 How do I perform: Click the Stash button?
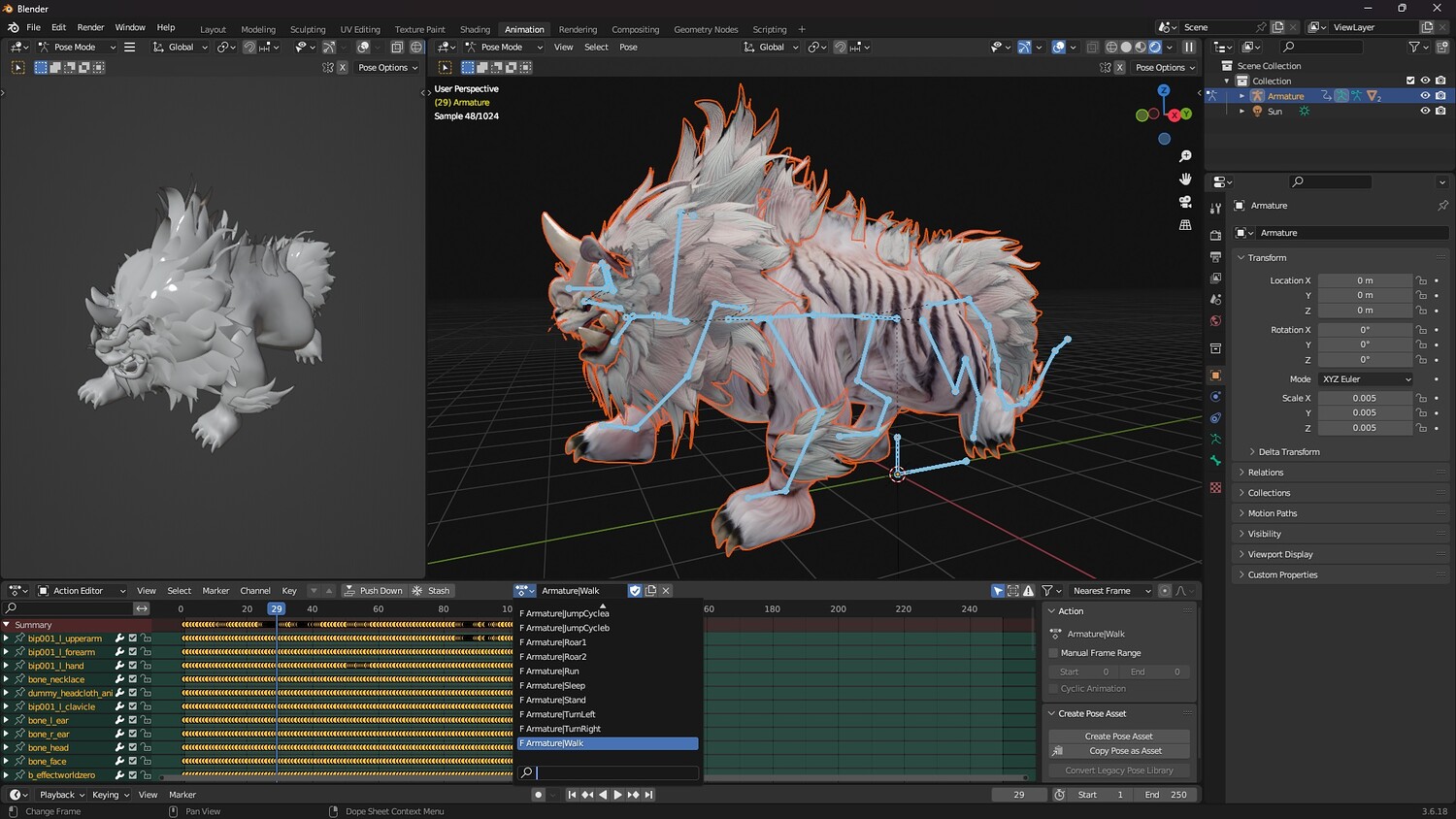tap(431, 590)
